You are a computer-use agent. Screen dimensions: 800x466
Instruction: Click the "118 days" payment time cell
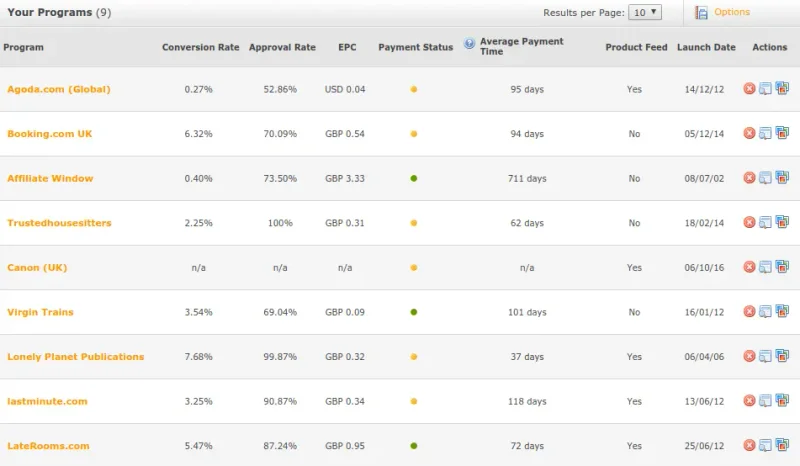tap(527, 402)
